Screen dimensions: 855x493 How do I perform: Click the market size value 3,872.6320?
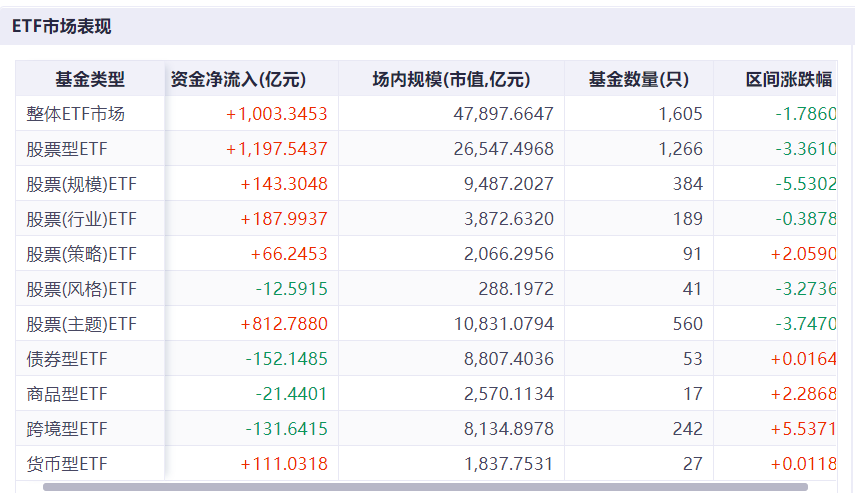[x=509, y=219]
